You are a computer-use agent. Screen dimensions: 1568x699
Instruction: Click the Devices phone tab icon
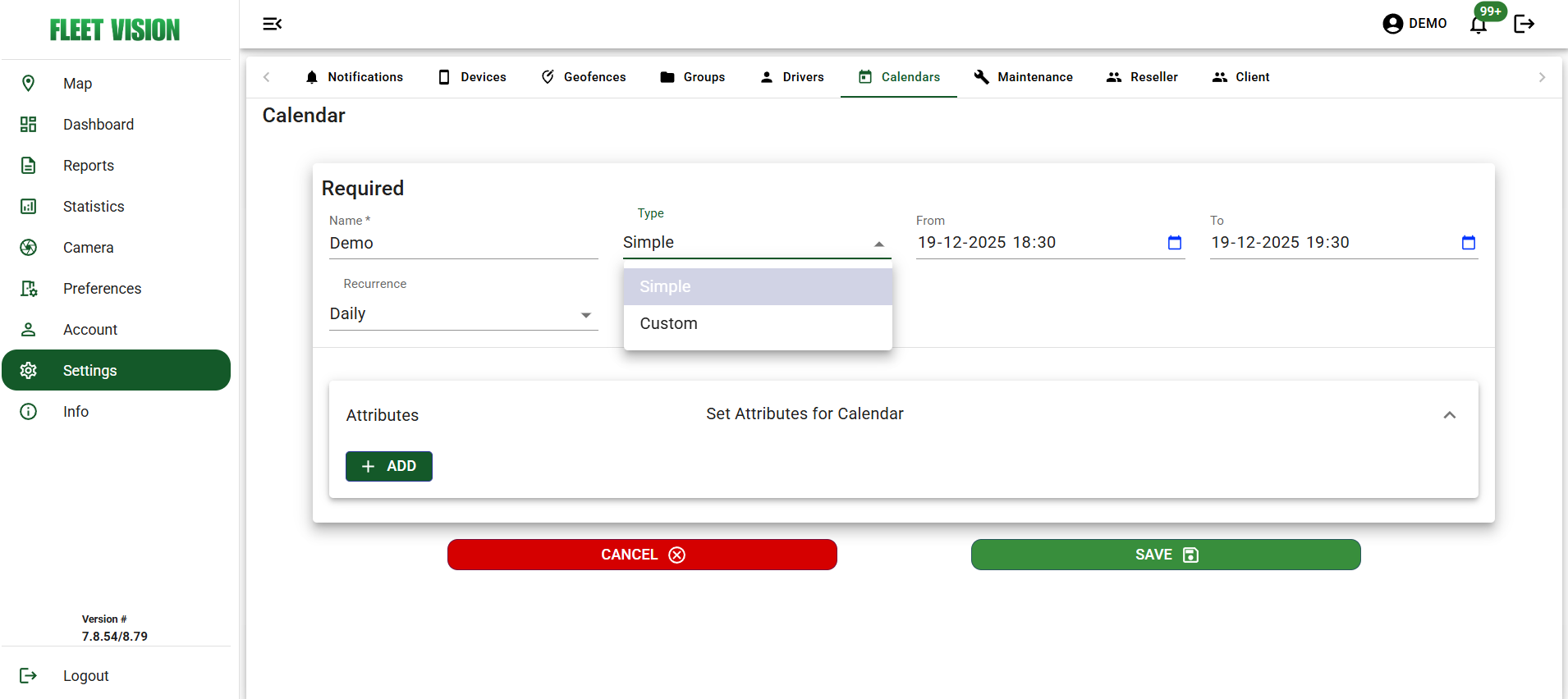click(444, 77)
